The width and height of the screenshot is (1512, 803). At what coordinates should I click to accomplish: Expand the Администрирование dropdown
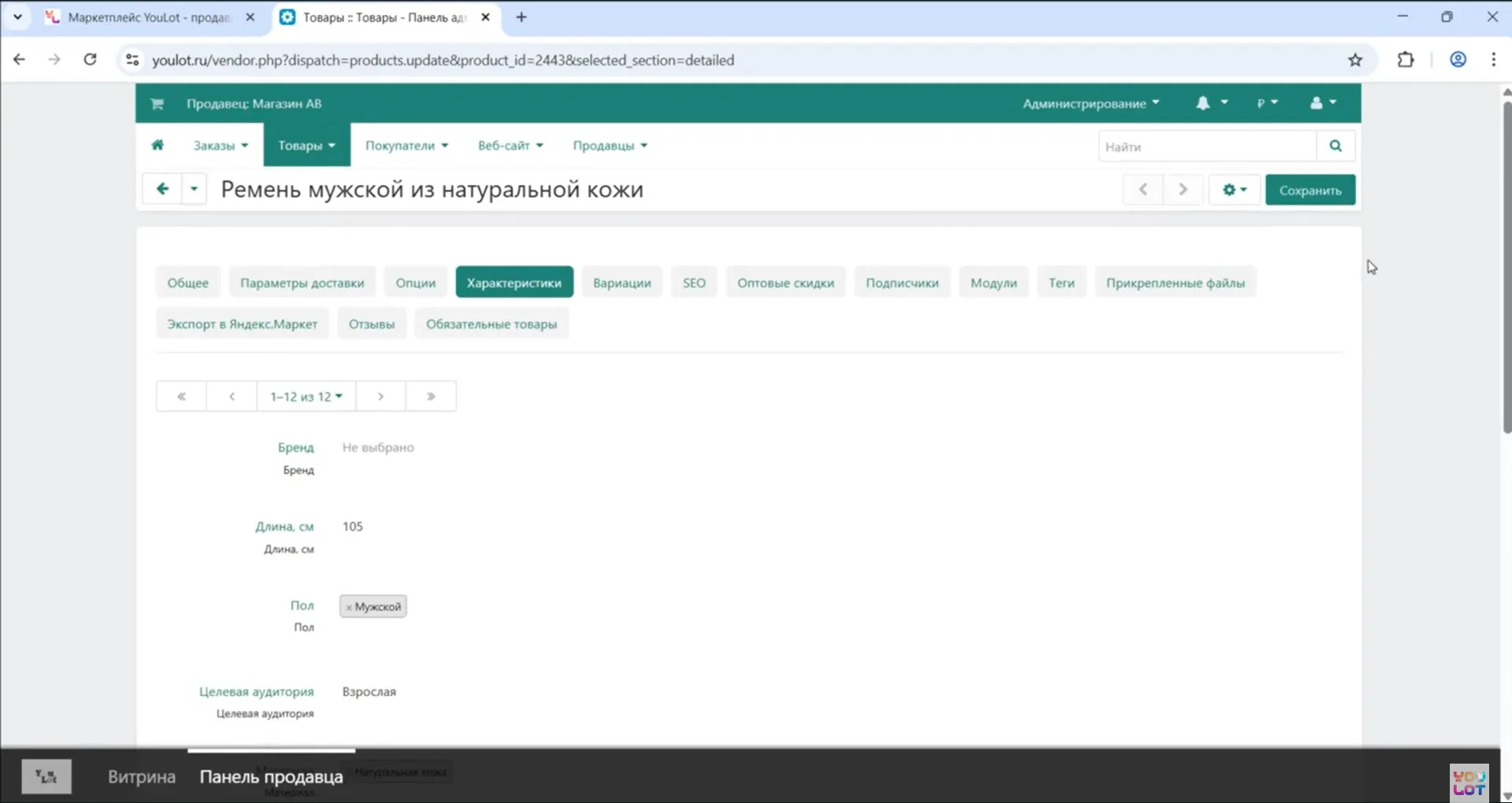click(1090, 103)
